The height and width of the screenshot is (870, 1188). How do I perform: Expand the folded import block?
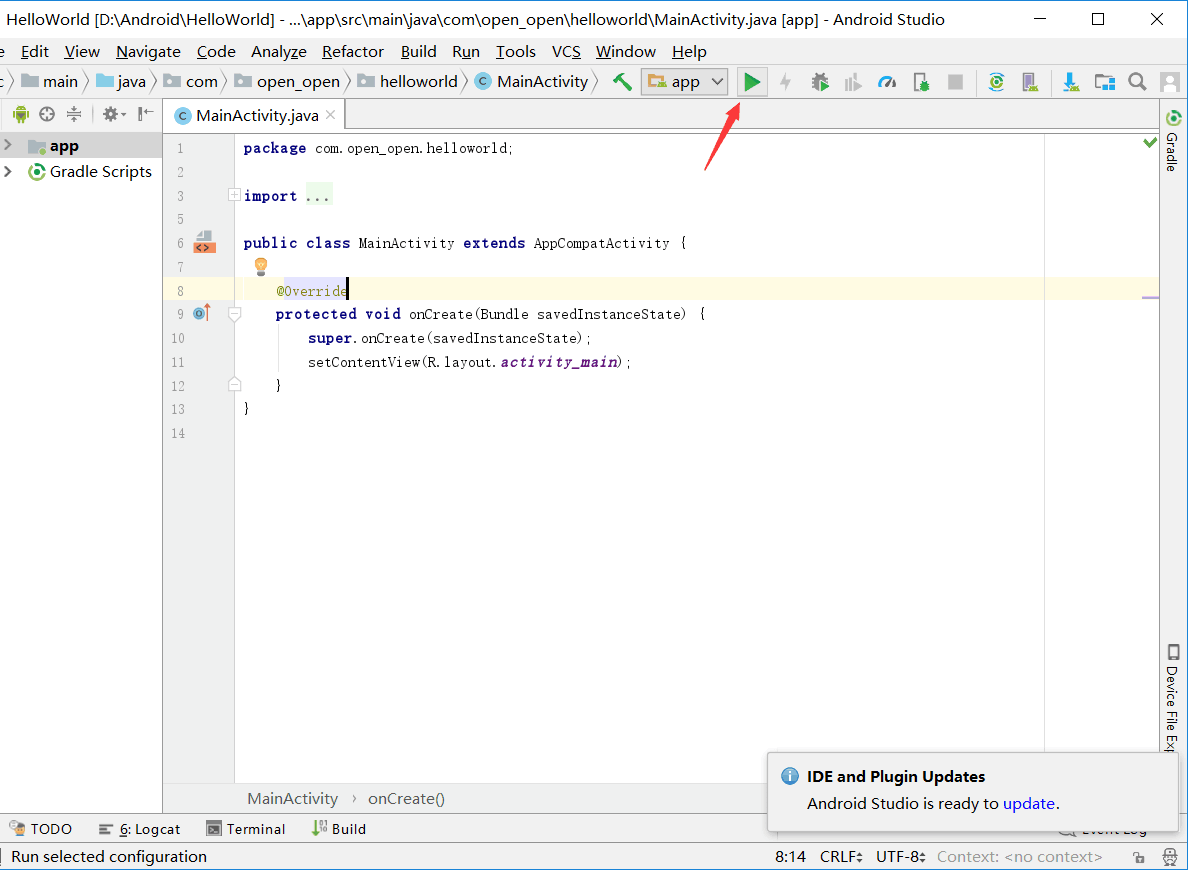234,196
